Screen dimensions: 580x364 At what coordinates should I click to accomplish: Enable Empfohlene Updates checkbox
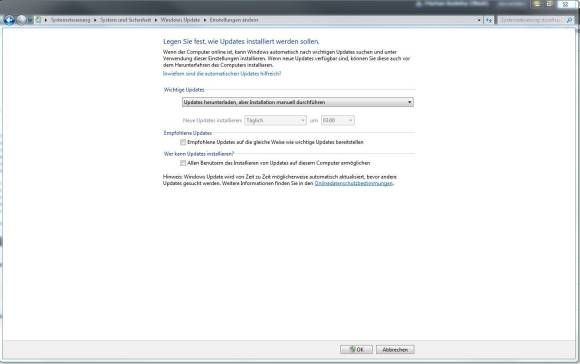(183, 142)
